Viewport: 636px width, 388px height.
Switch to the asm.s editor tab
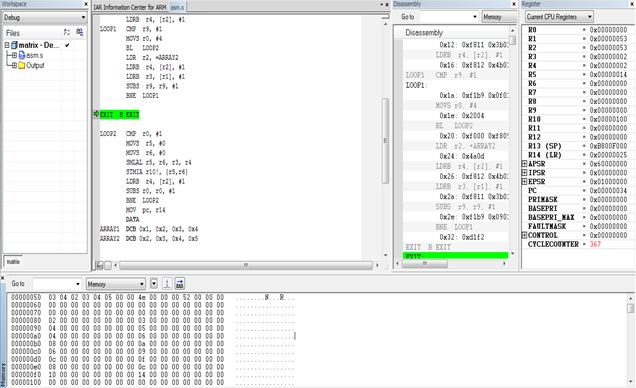(x=177, y=7)
